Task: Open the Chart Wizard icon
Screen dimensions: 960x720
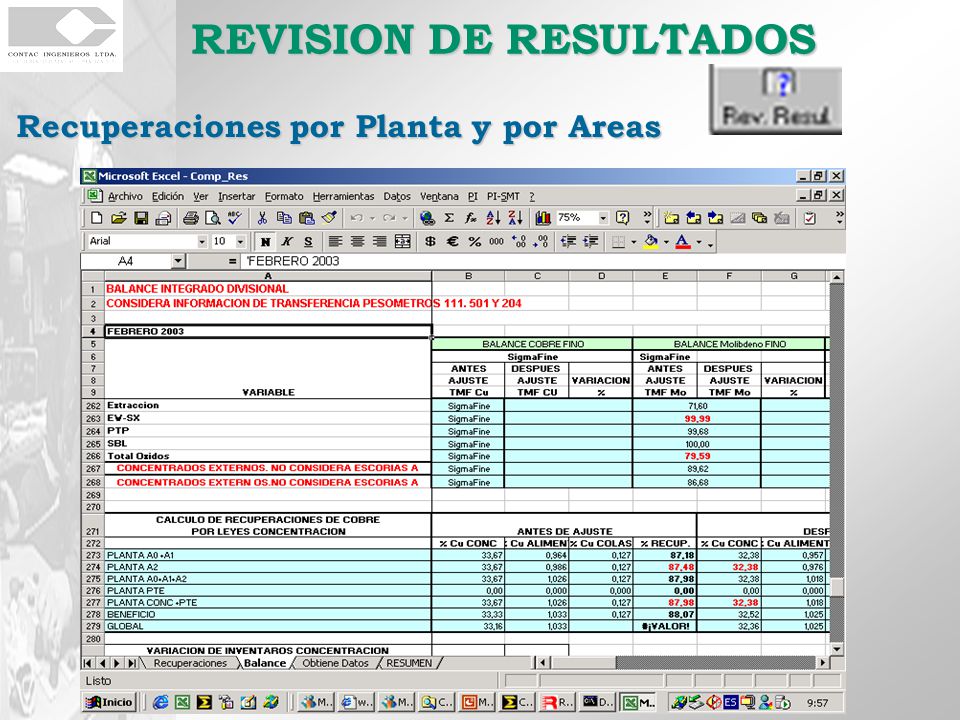Action: point(542,218)
